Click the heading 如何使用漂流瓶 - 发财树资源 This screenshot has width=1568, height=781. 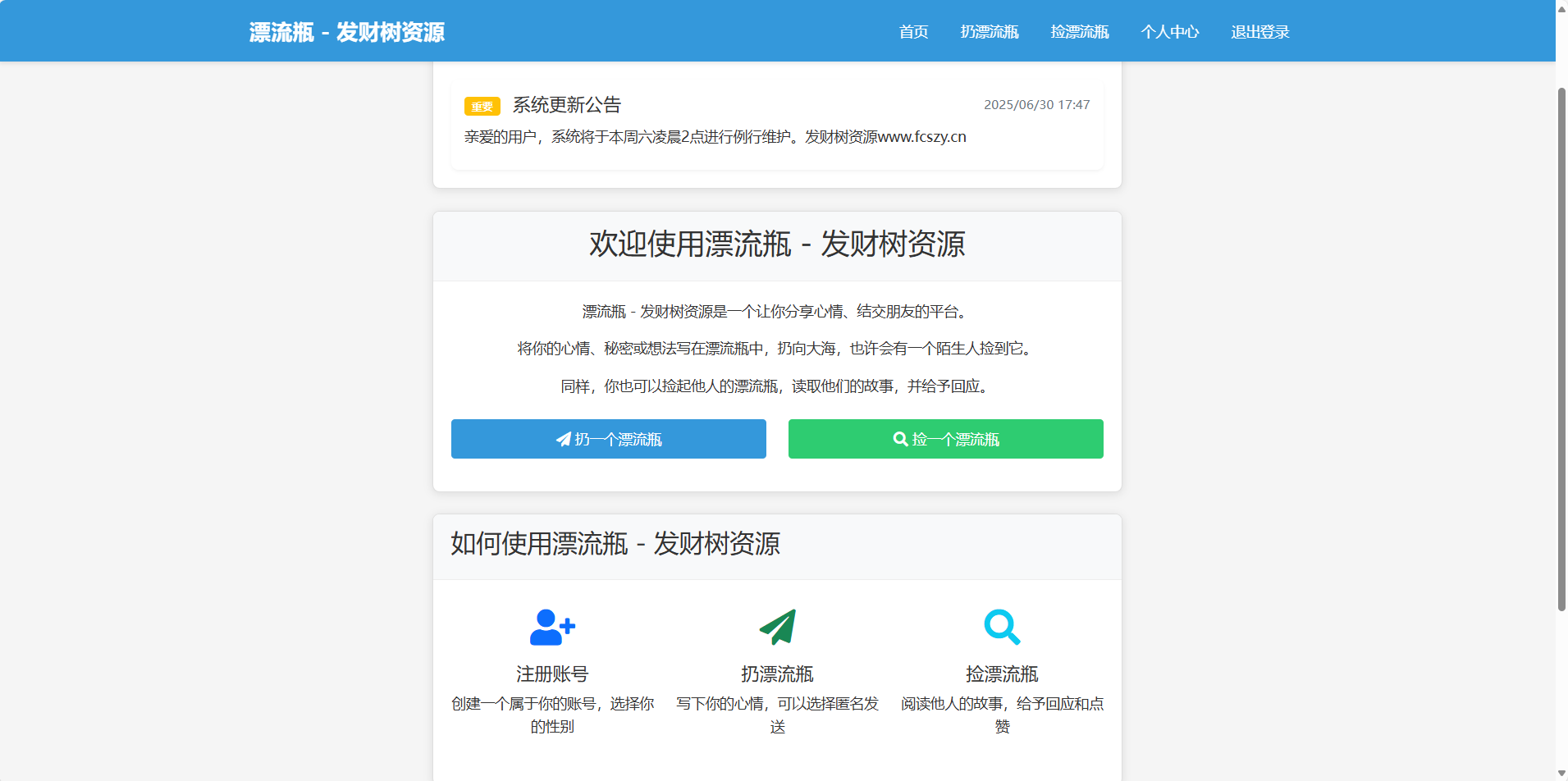[x=615, y=544]
